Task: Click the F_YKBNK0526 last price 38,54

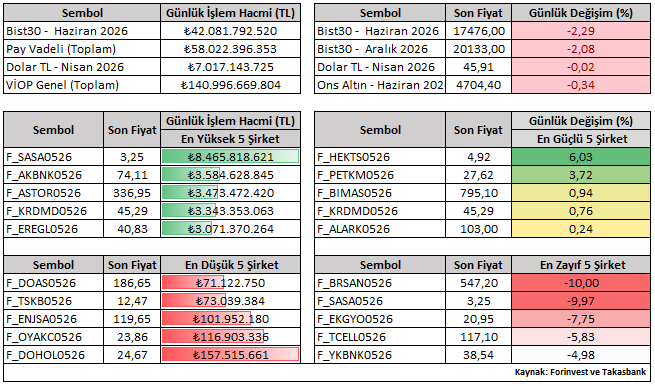Action: 478,355
